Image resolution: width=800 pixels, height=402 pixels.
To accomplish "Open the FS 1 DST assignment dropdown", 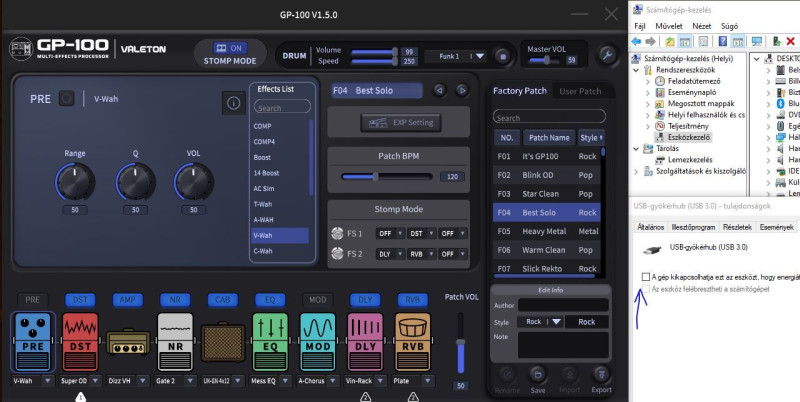I will tap(421, 233).
